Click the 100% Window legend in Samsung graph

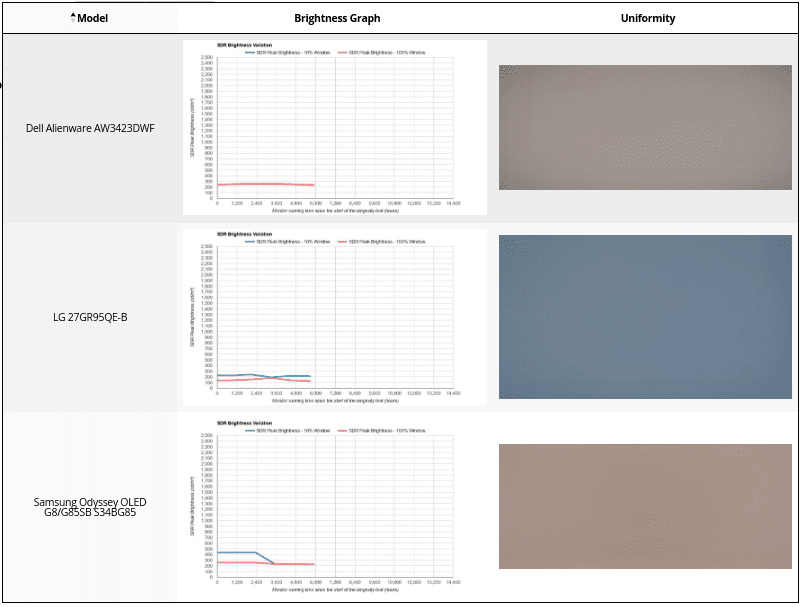pos(381,431)
